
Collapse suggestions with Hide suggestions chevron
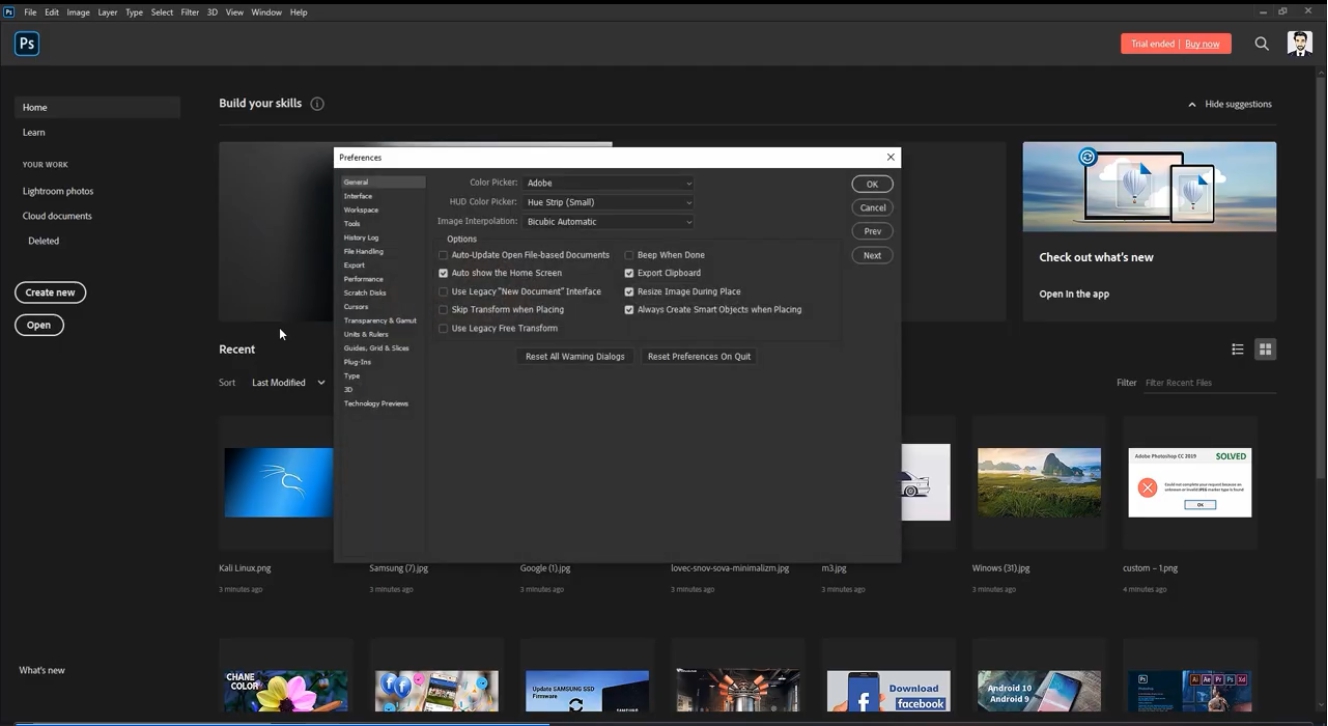1192,104
